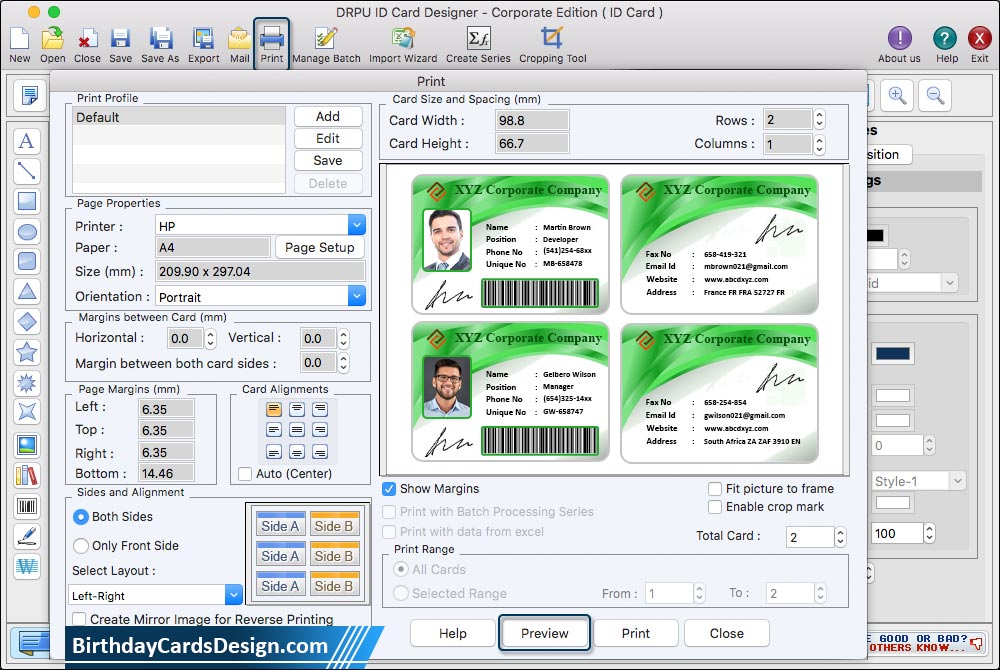Screen dimensions: 1000x670
Task: Click the Export toolbar icon
Action: pos(203,44)
